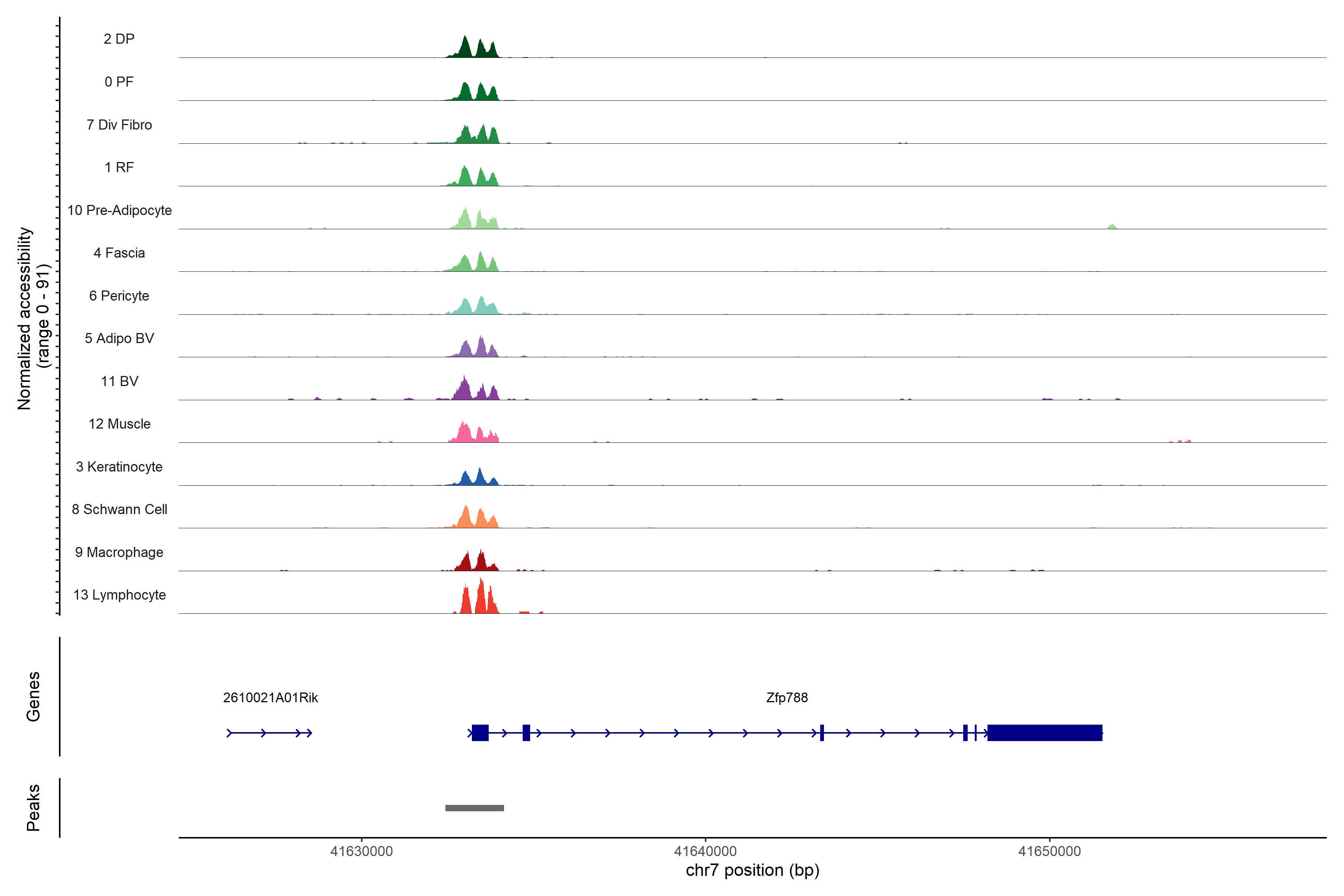Click the gray peak bar in Peaks track
The image size is (1344, 896).
click(x=474, y=808)
